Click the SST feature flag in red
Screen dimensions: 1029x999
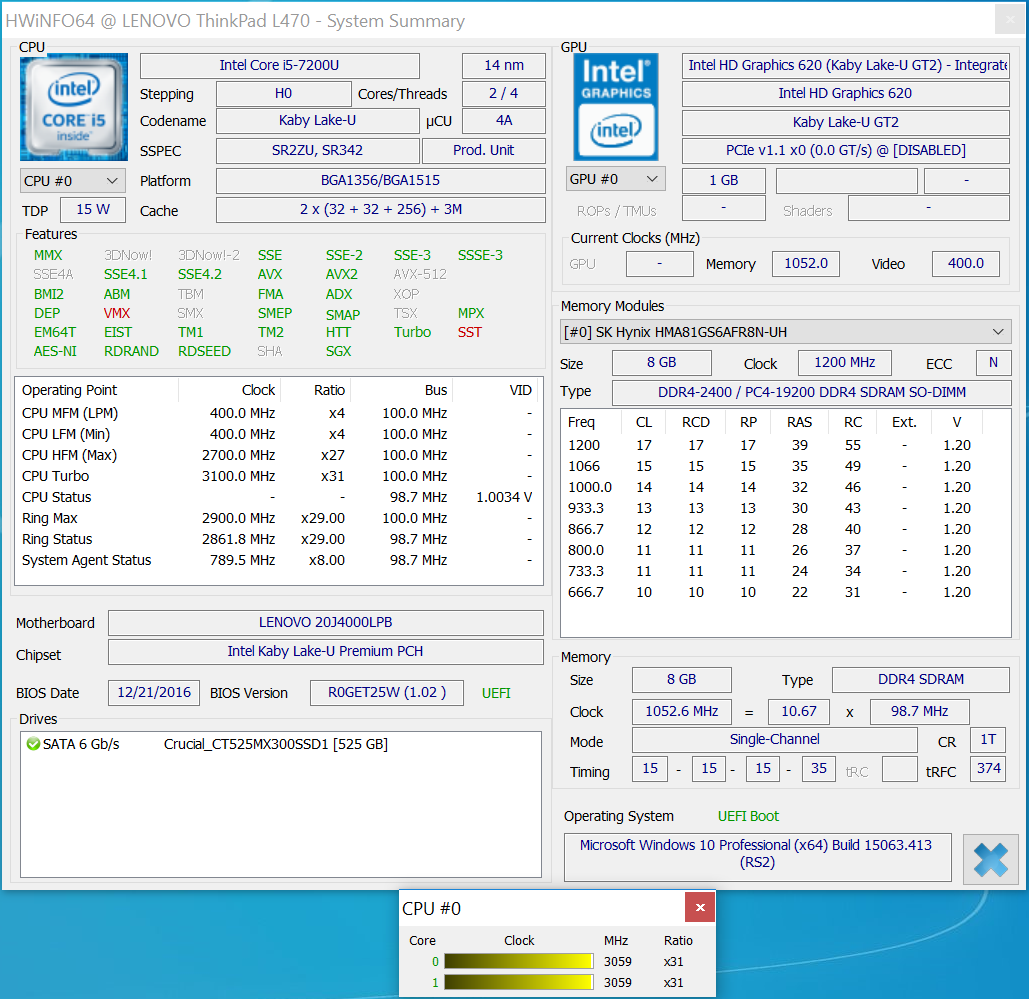click(x=470, y=333)
